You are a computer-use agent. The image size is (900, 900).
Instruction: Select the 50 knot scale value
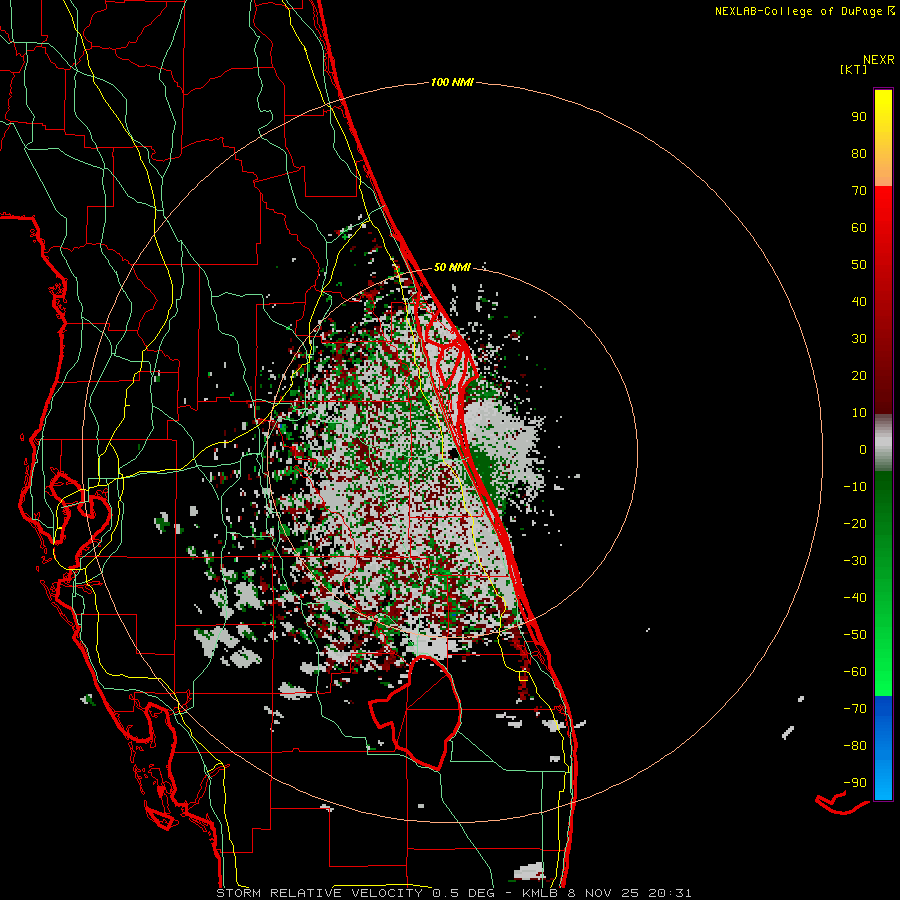click(x=859, y=265)
